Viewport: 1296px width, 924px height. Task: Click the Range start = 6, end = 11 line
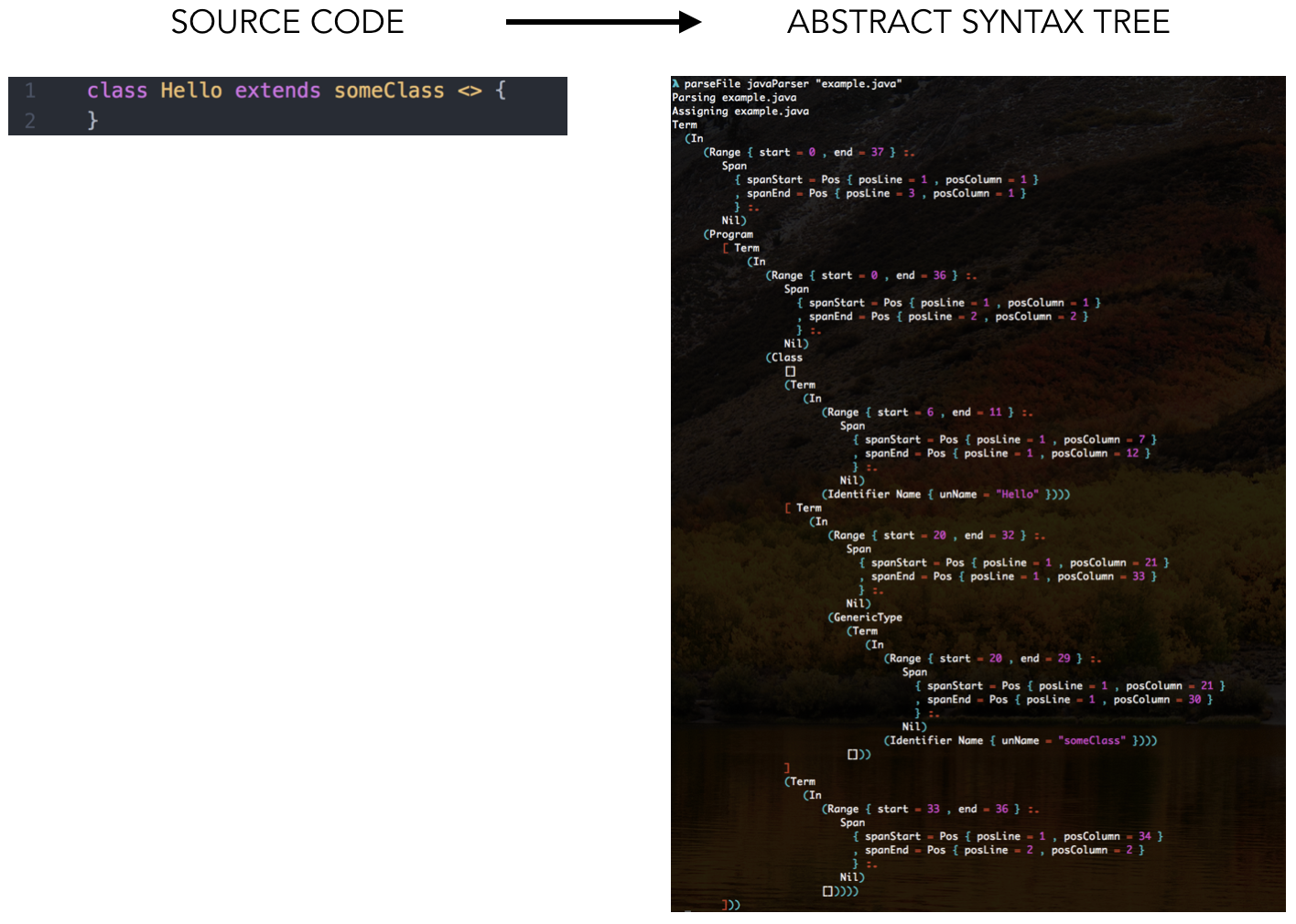pos(927,413)
